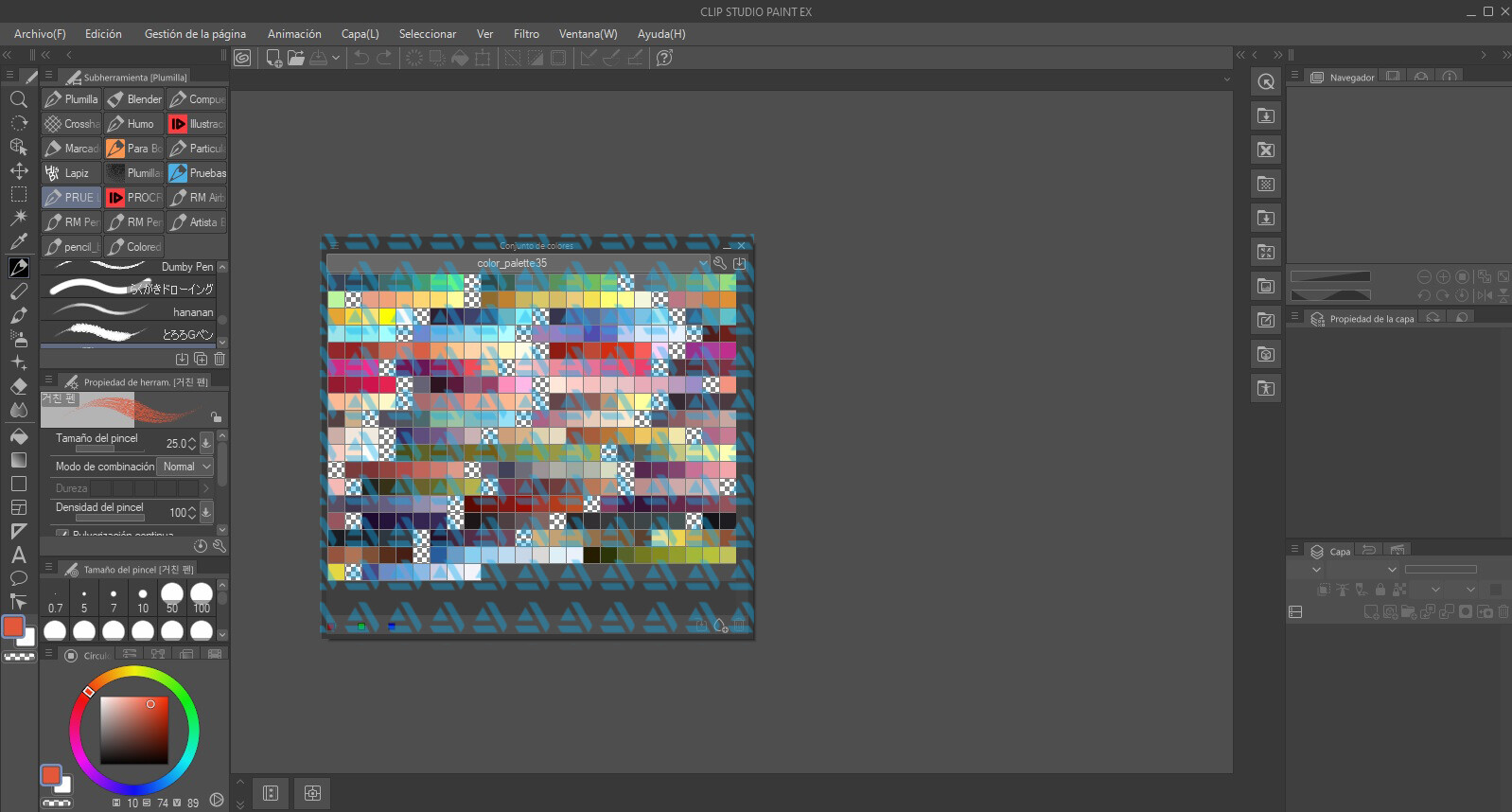Choose the Dumby Pen brush
1512x812 pixels.
point(129,267)
